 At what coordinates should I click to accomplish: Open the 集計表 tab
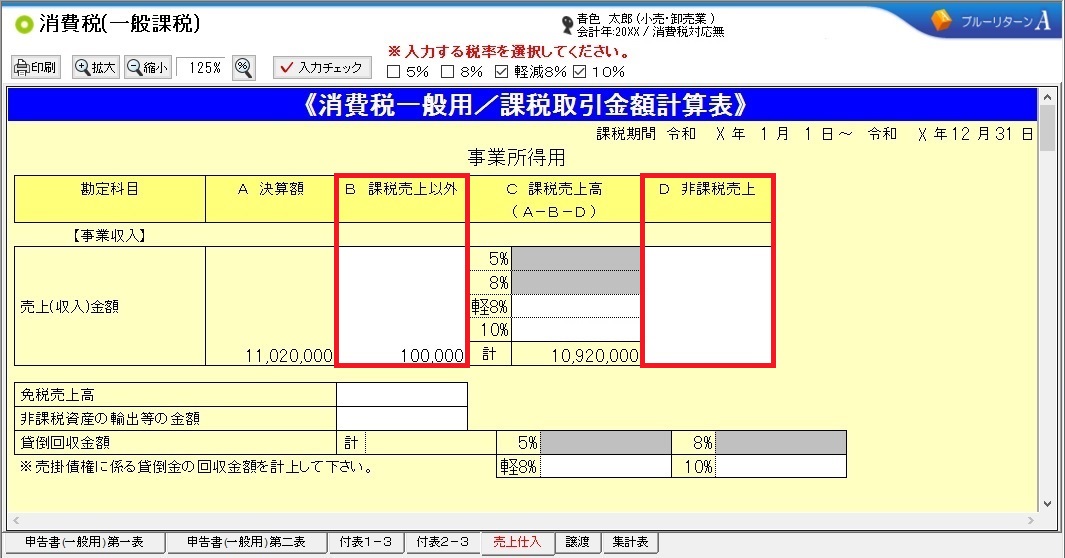coord(630,542)
